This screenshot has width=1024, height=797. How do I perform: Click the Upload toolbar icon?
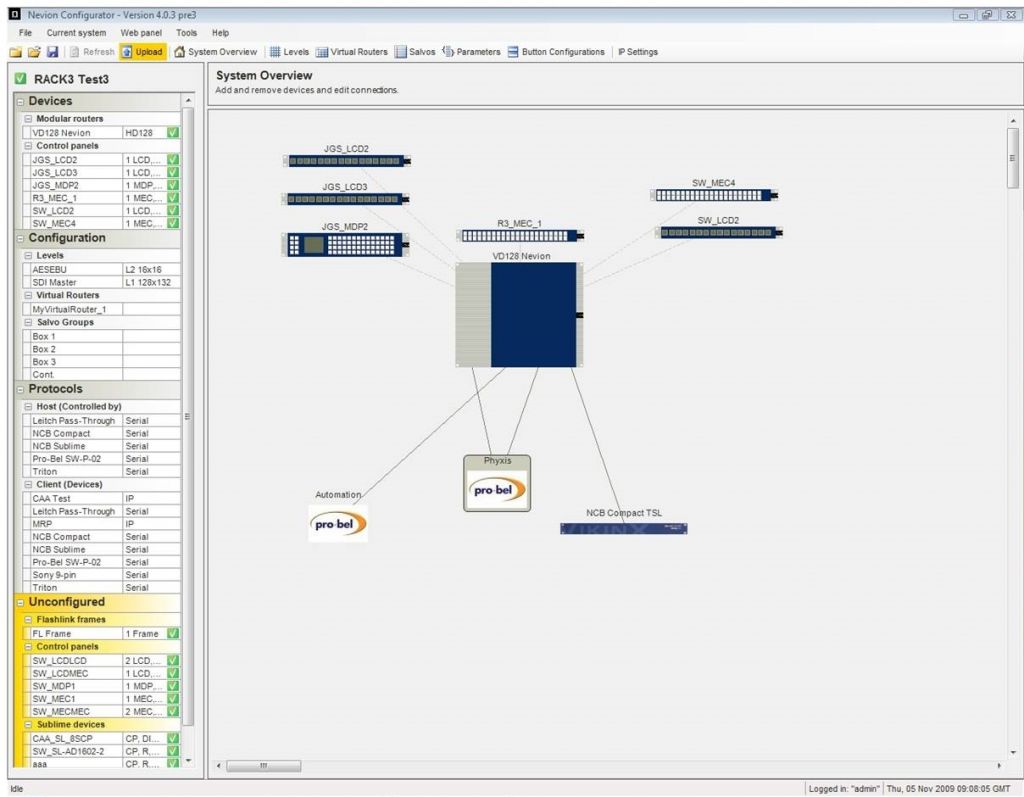click(x=142, y=52)
